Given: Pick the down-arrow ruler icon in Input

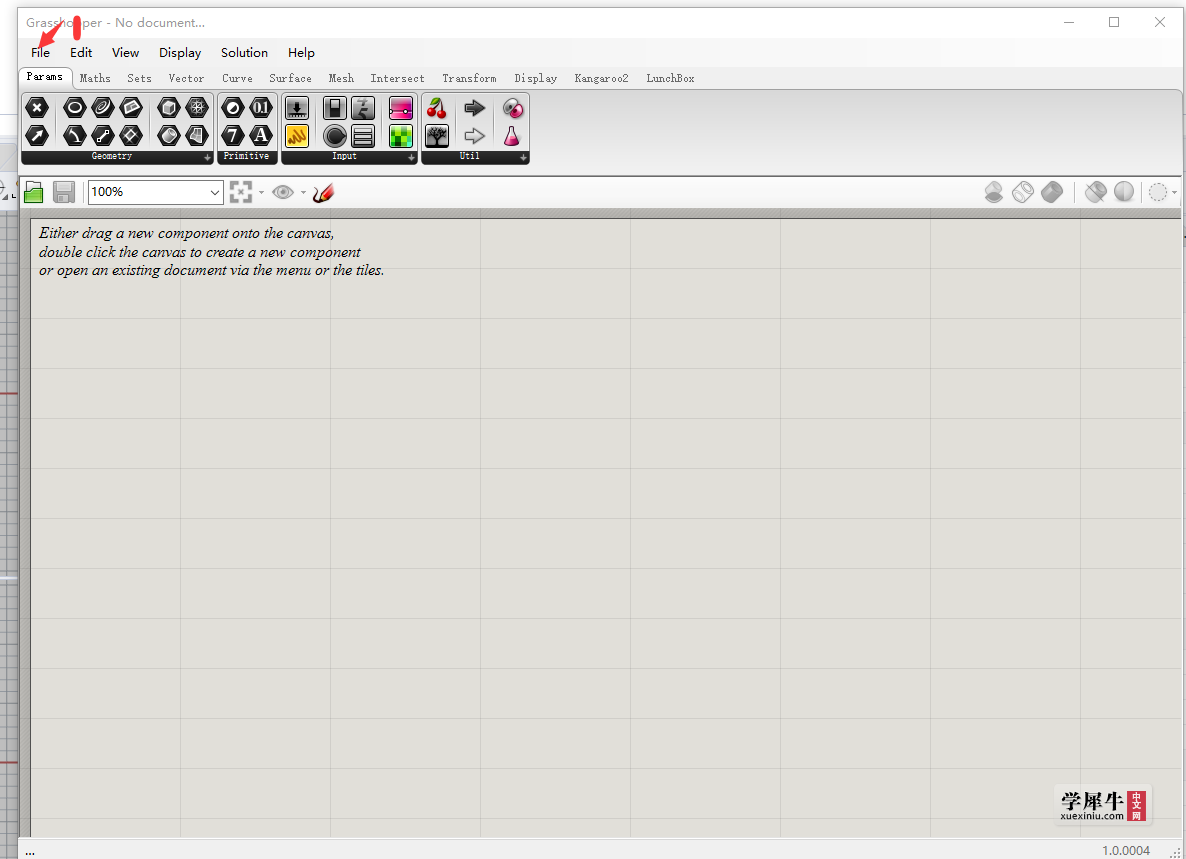Looking at the screenshot, I should click(x=296, y=108).
